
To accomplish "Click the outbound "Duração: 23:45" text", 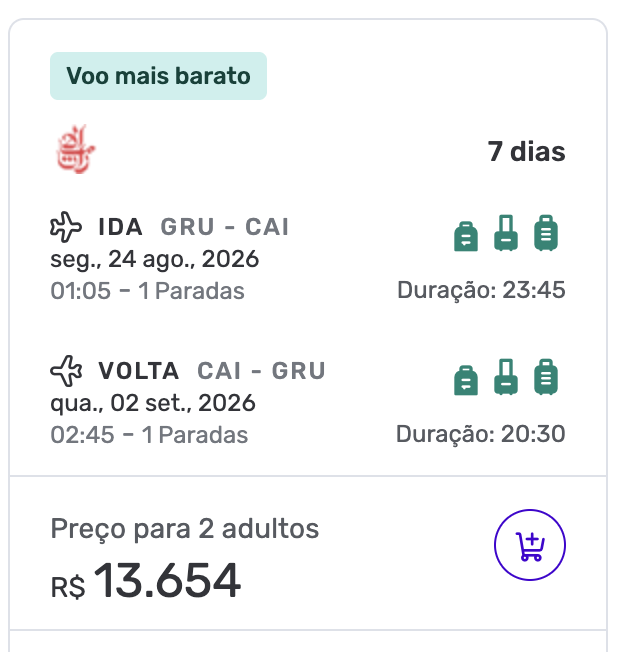I will coord(481,291).
